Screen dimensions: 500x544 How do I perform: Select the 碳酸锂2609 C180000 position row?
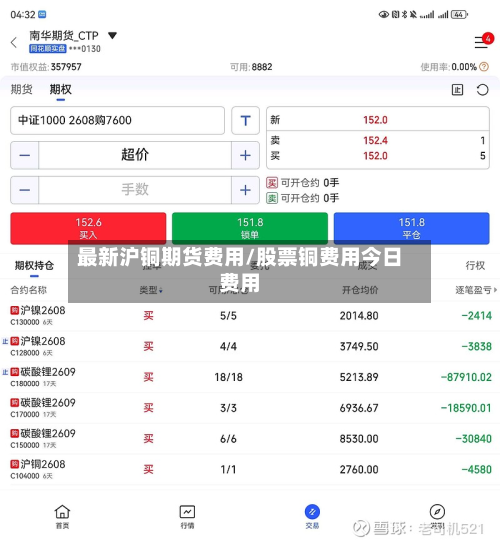coord(250,377)
